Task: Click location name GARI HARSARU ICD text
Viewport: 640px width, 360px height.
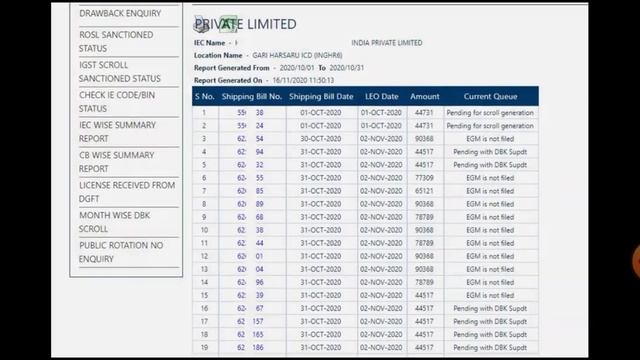Action: click(x=297, y=55)
